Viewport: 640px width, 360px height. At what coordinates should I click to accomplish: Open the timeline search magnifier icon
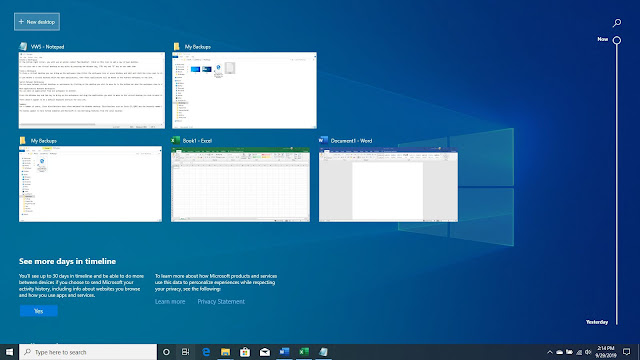tap(617, 23)
